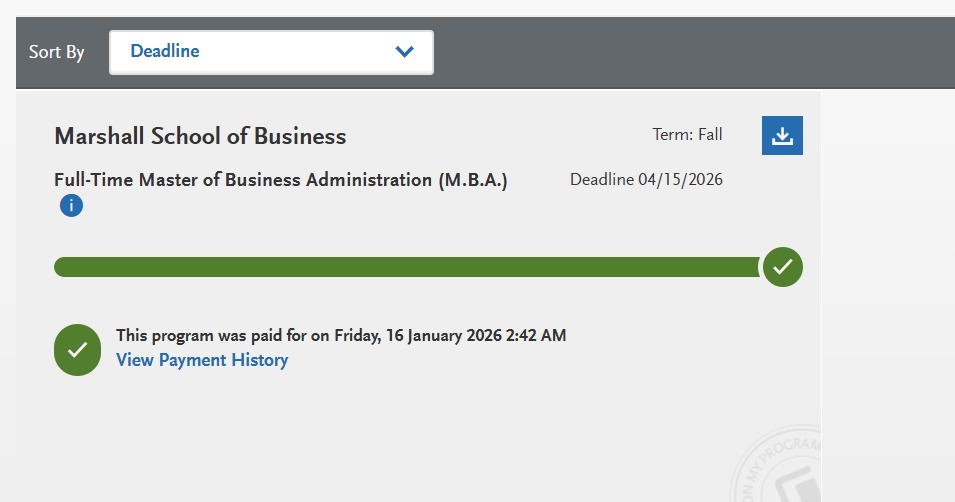
Task: Click the blue download application icon
Action: coord(782,136)
